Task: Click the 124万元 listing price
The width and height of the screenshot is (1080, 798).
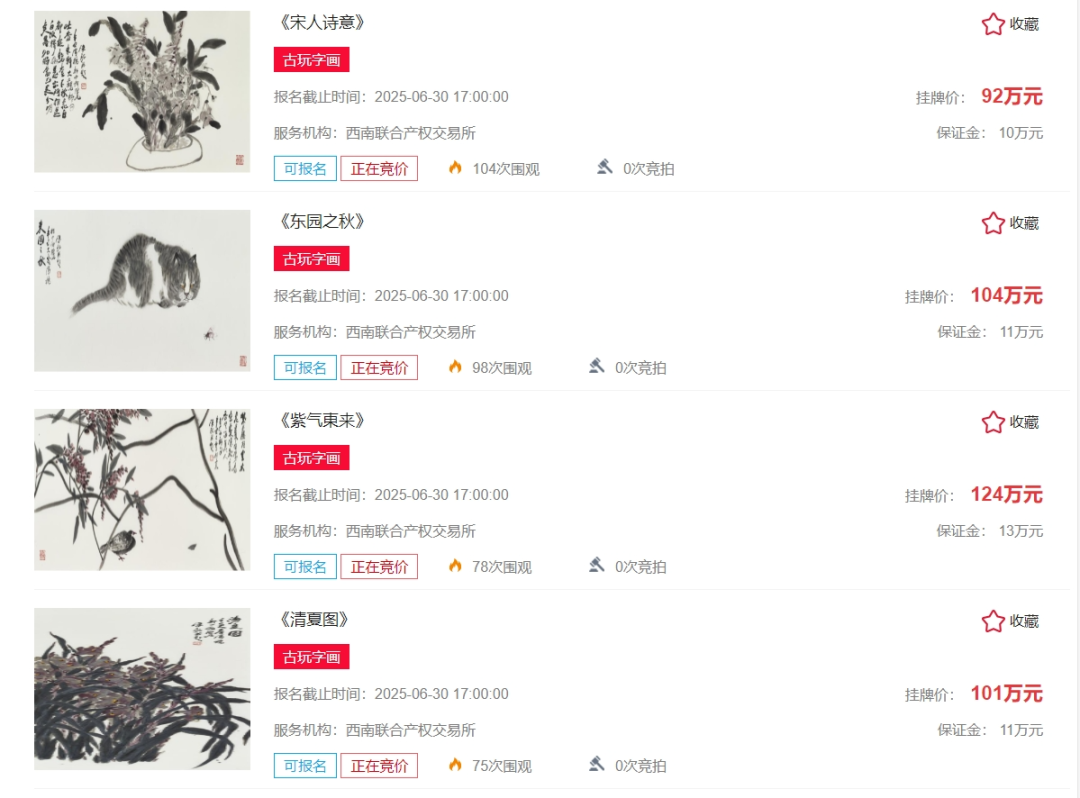Action: coord(1006,494)
